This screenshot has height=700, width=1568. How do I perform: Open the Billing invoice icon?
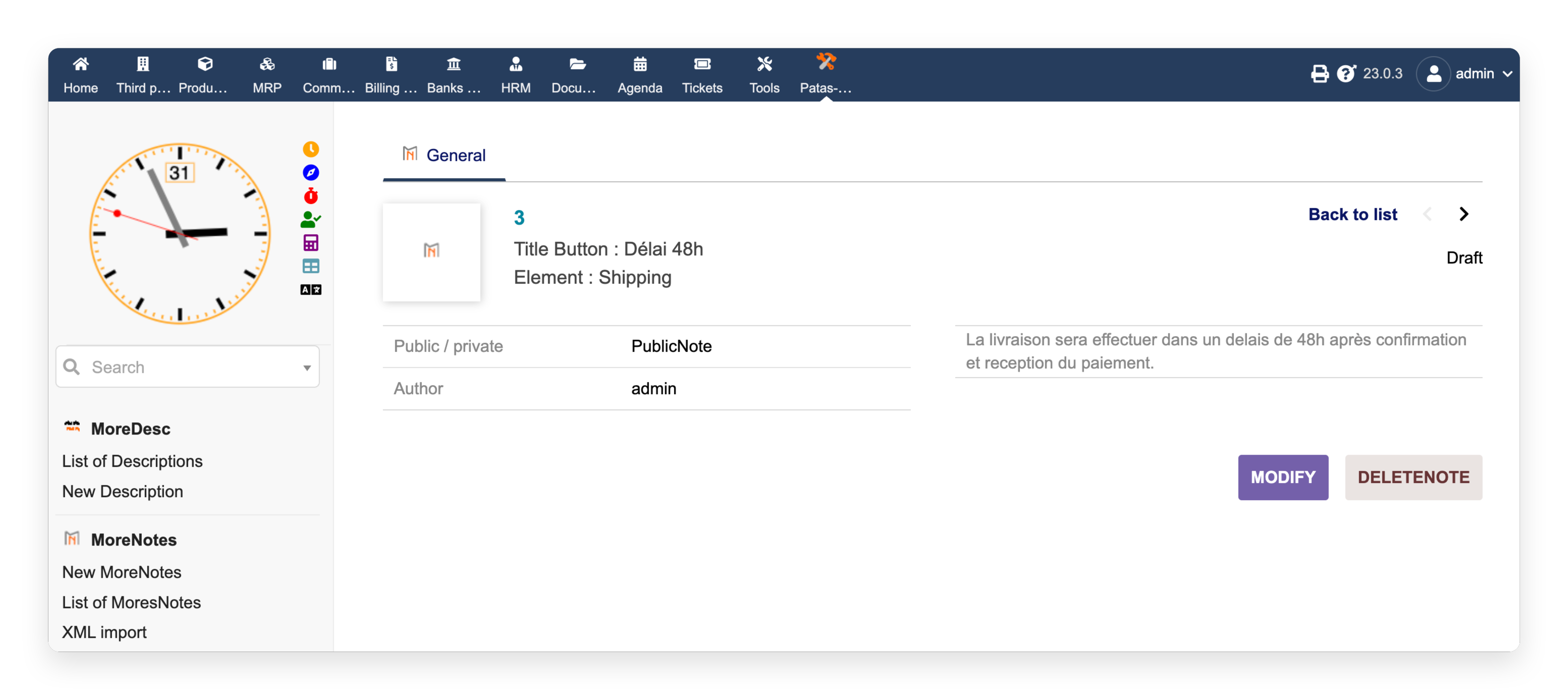[x=392, y=64]
